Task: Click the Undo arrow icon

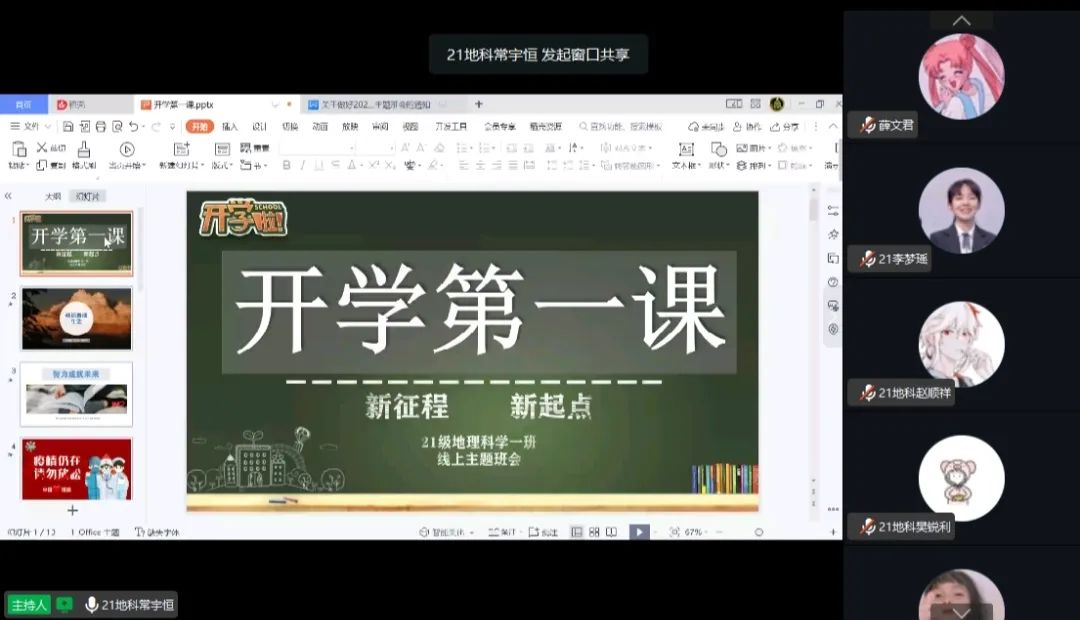Action: pos(134,127)
